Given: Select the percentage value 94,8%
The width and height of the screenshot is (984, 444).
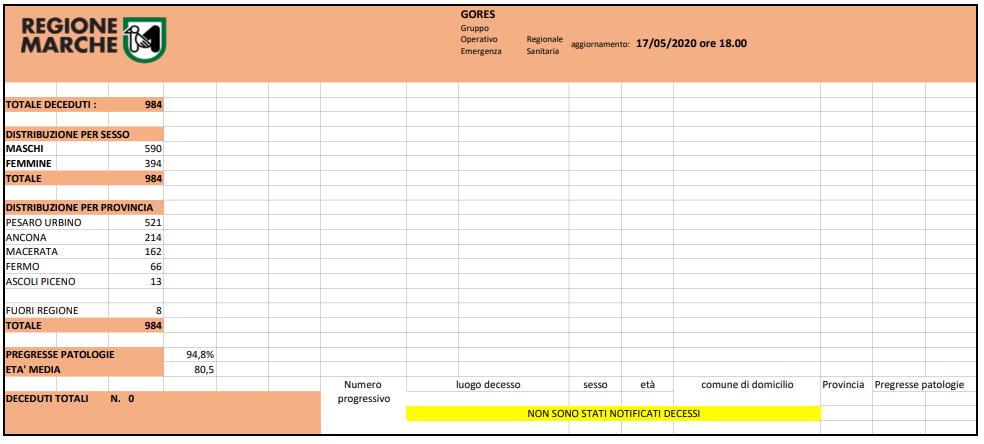Looking at the screenshot, I should click(x=200, y=354).
